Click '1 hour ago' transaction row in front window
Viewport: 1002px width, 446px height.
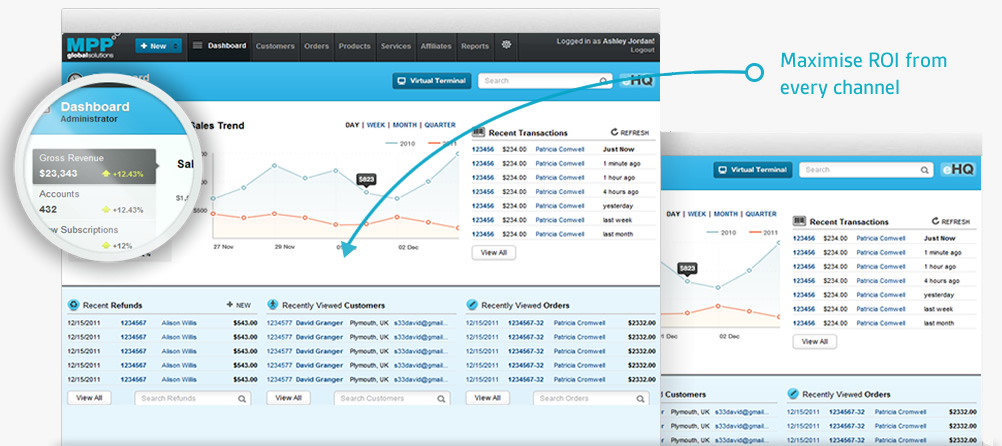pos(564,178)
